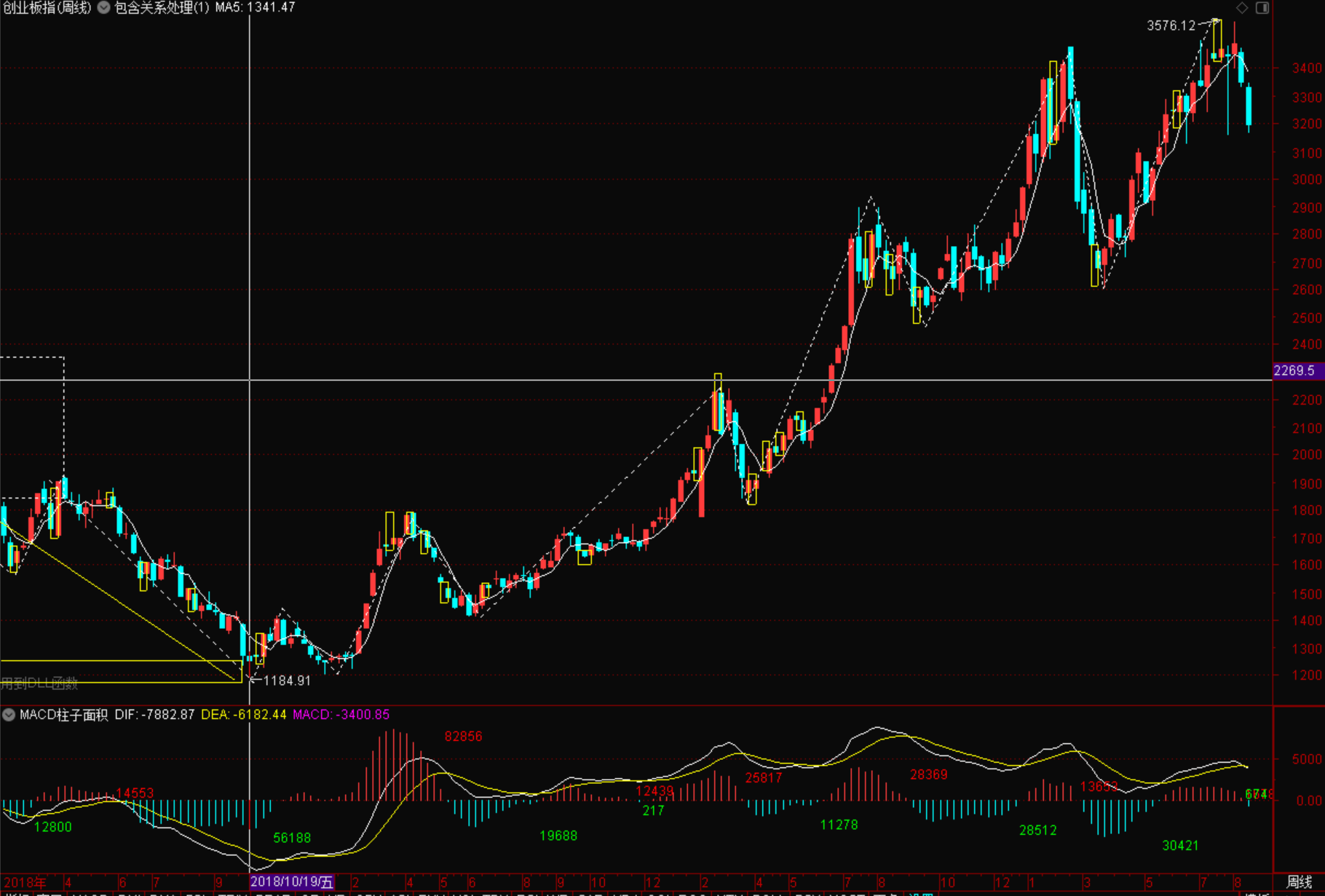Select the 2018年 marker on time axis

click(x=25, y=882)
